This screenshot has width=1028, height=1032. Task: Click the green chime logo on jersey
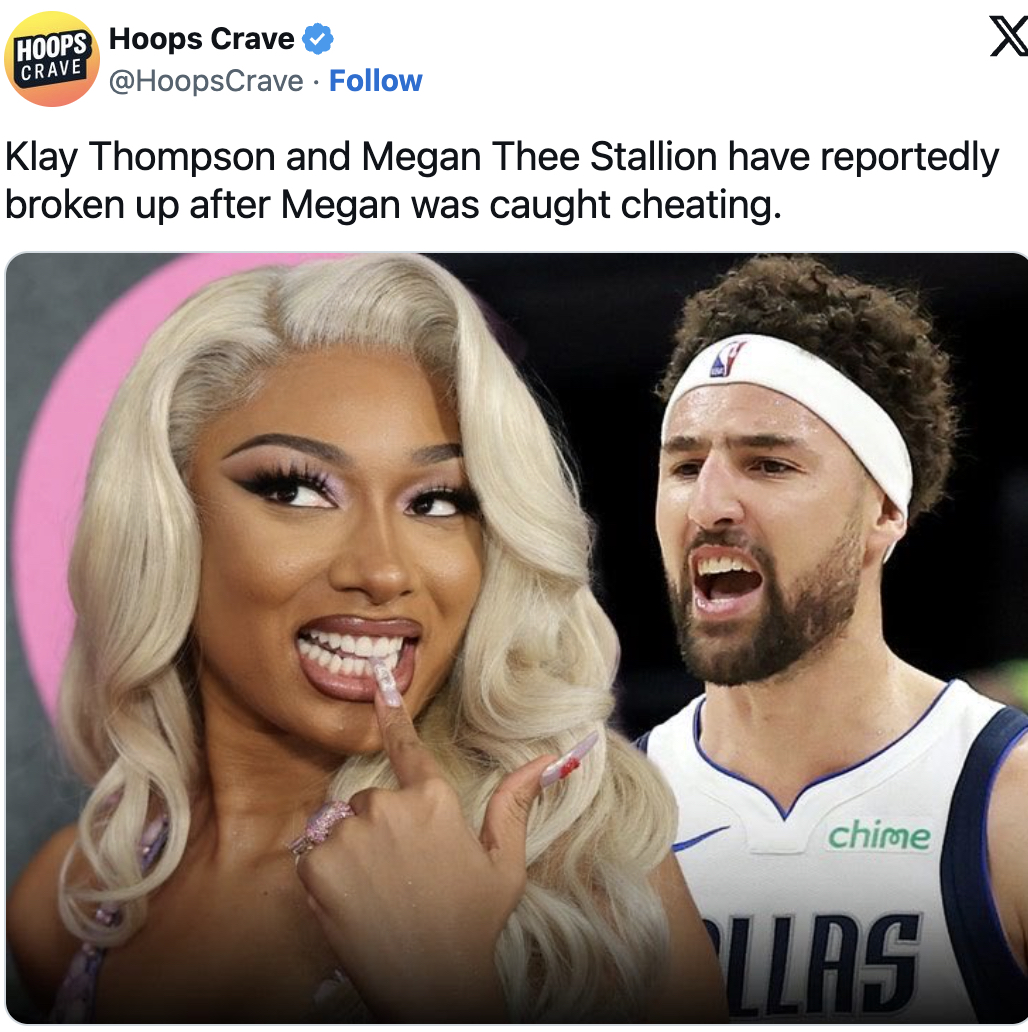click(x=879, y=836)
